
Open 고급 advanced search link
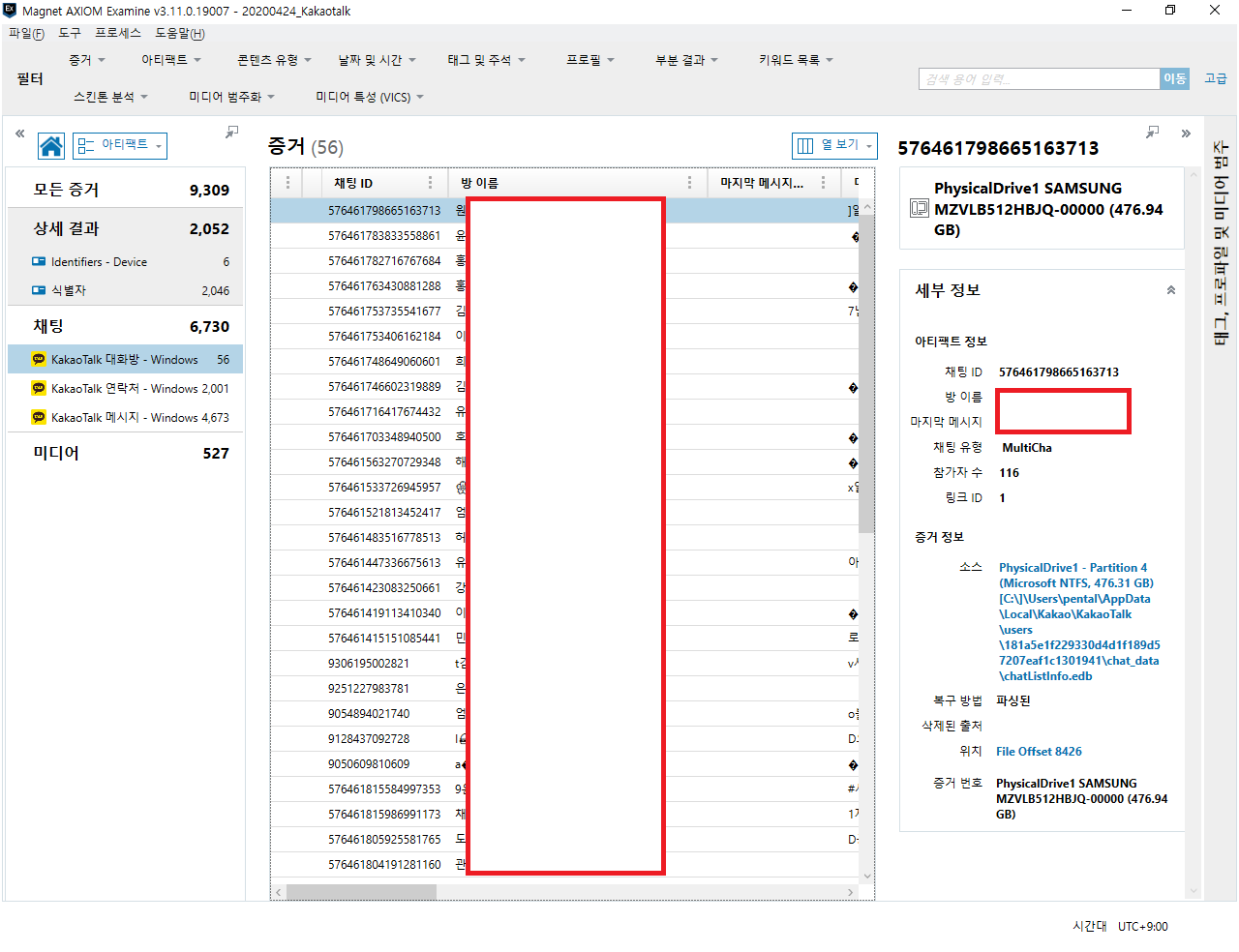(1216, 78)
